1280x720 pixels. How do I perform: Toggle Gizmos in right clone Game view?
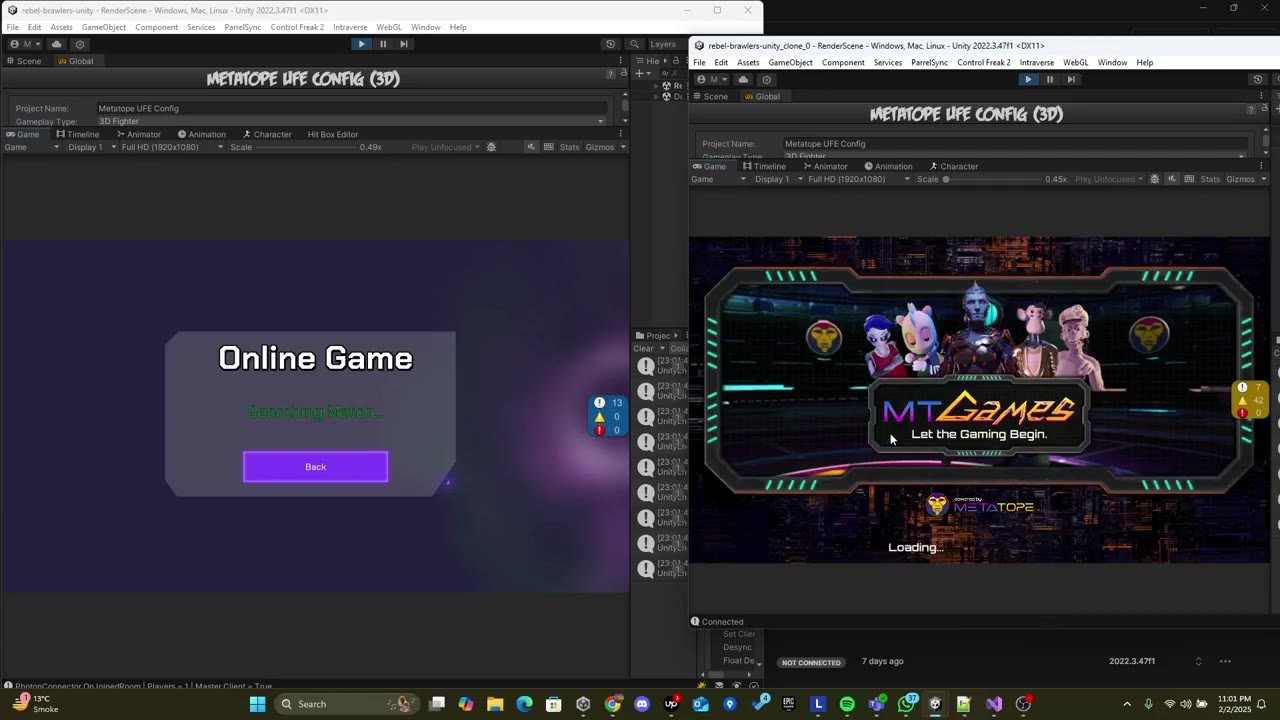pos(1240,179)
